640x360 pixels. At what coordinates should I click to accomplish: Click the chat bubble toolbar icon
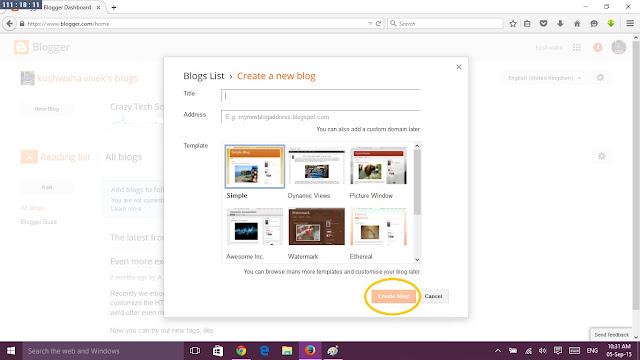pyautogui.click(x=594, y=24)
